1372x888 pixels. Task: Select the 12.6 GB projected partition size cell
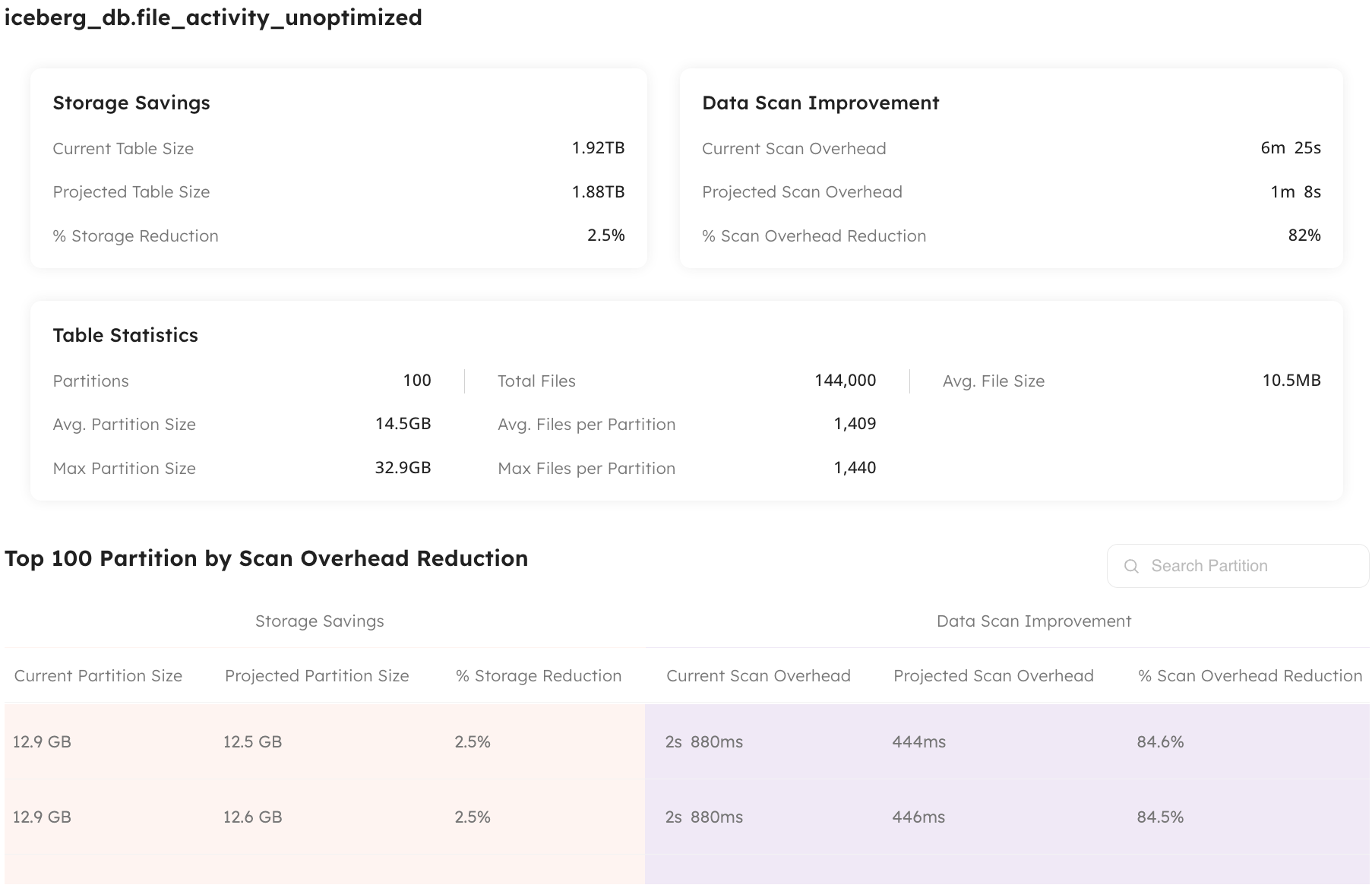(252, 817)
